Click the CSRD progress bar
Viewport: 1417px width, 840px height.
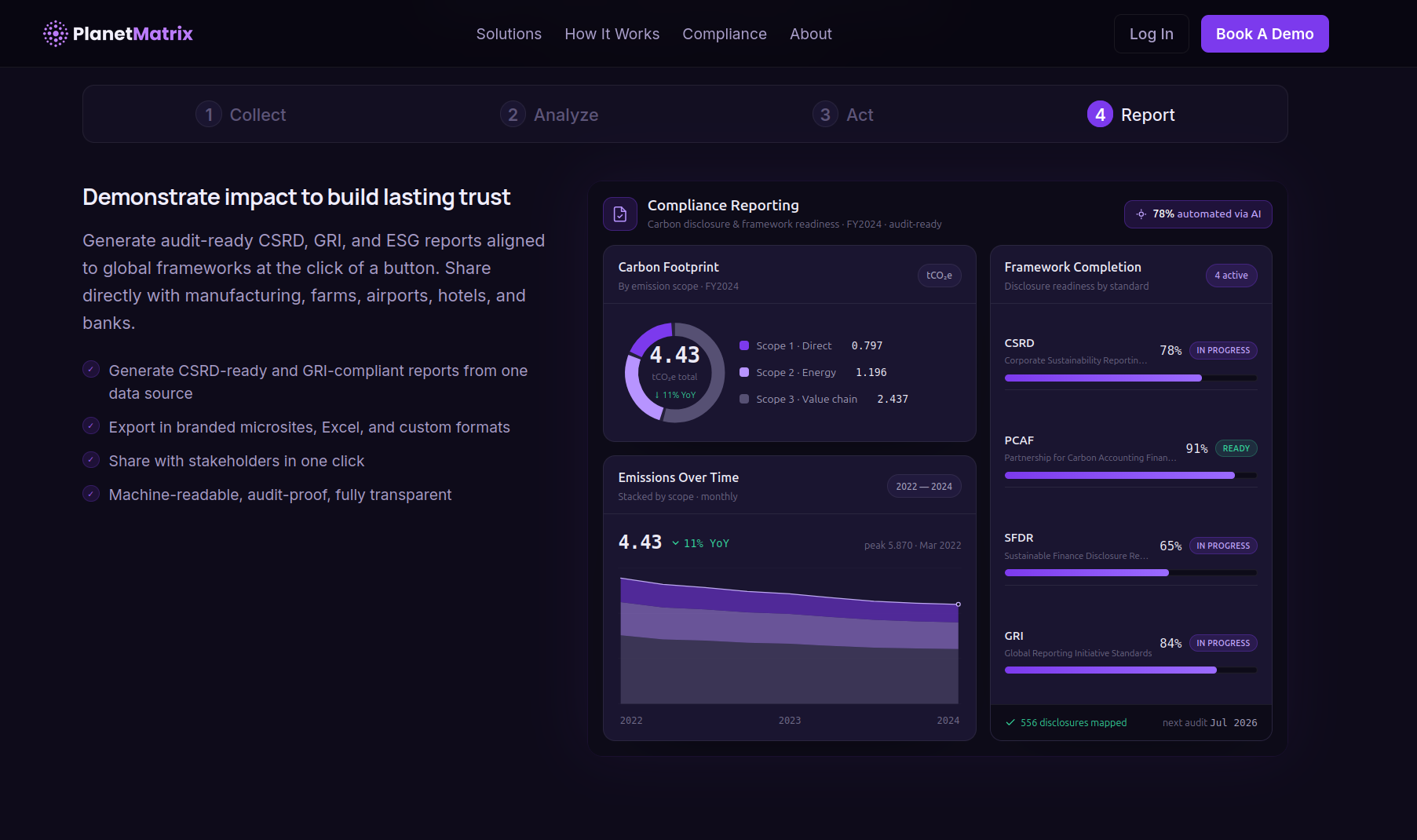[1130, 378]
